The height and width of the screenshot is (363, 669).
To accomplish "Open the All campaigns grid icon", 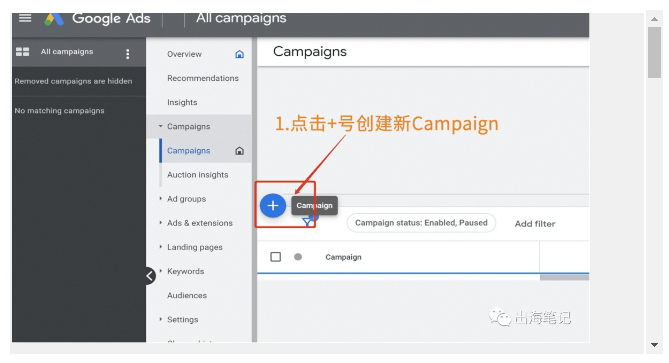I will pyautogui.click(x=22, y=52).
